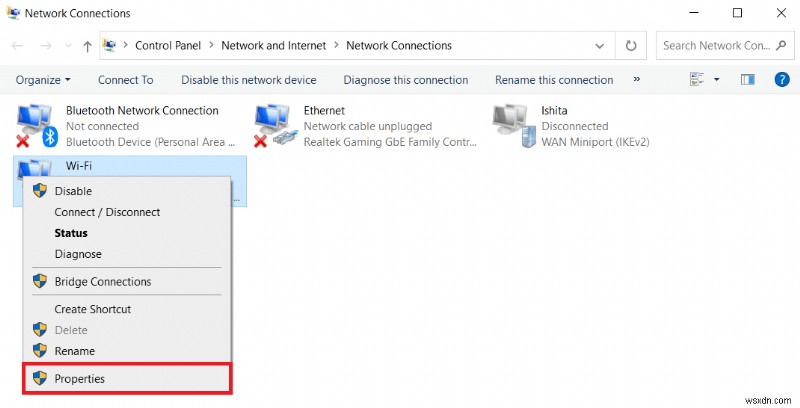
Task: Click Diagnose this connection
Action: [x=406, y=80]
